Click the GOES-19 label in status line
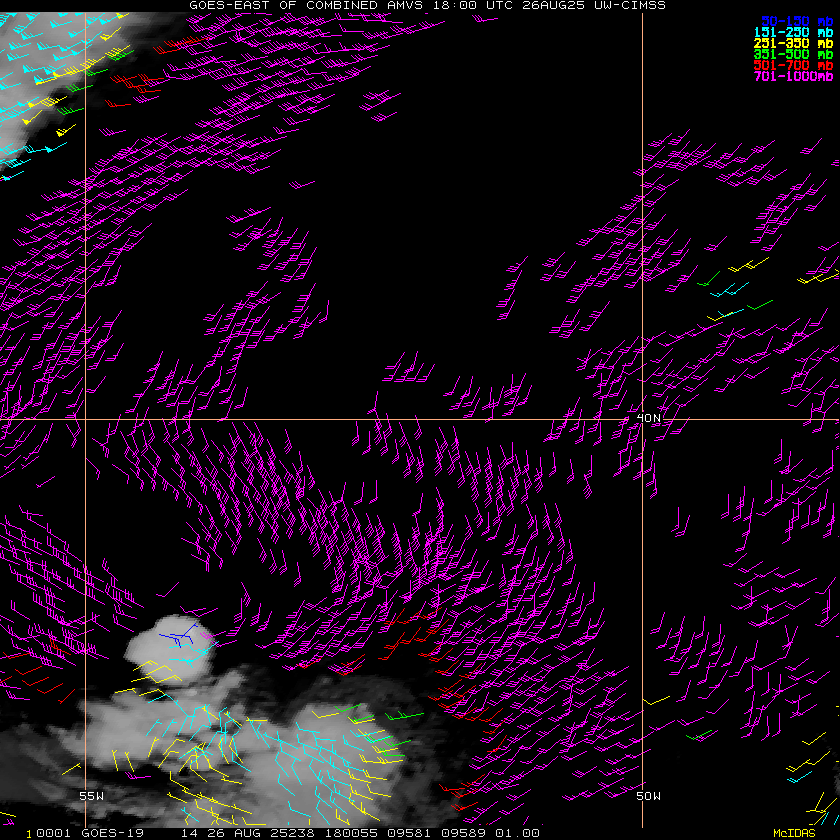840x840 pixels. pos(112,833)
